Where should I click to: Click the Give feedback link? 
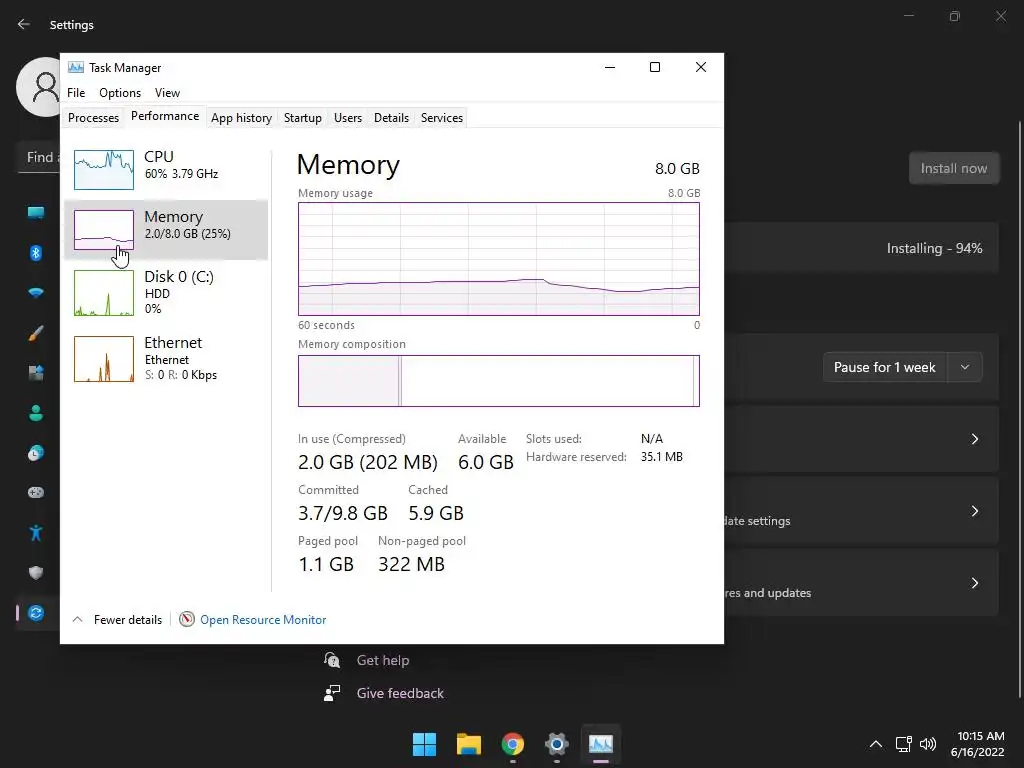[400, 693]
